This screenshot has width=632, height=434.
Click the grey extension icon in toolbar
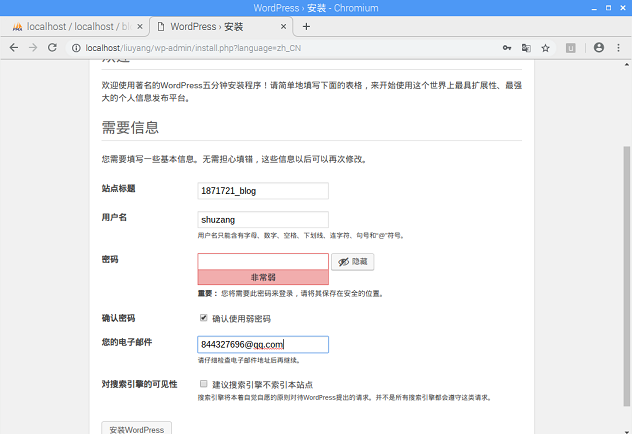(x=570, y=48)
